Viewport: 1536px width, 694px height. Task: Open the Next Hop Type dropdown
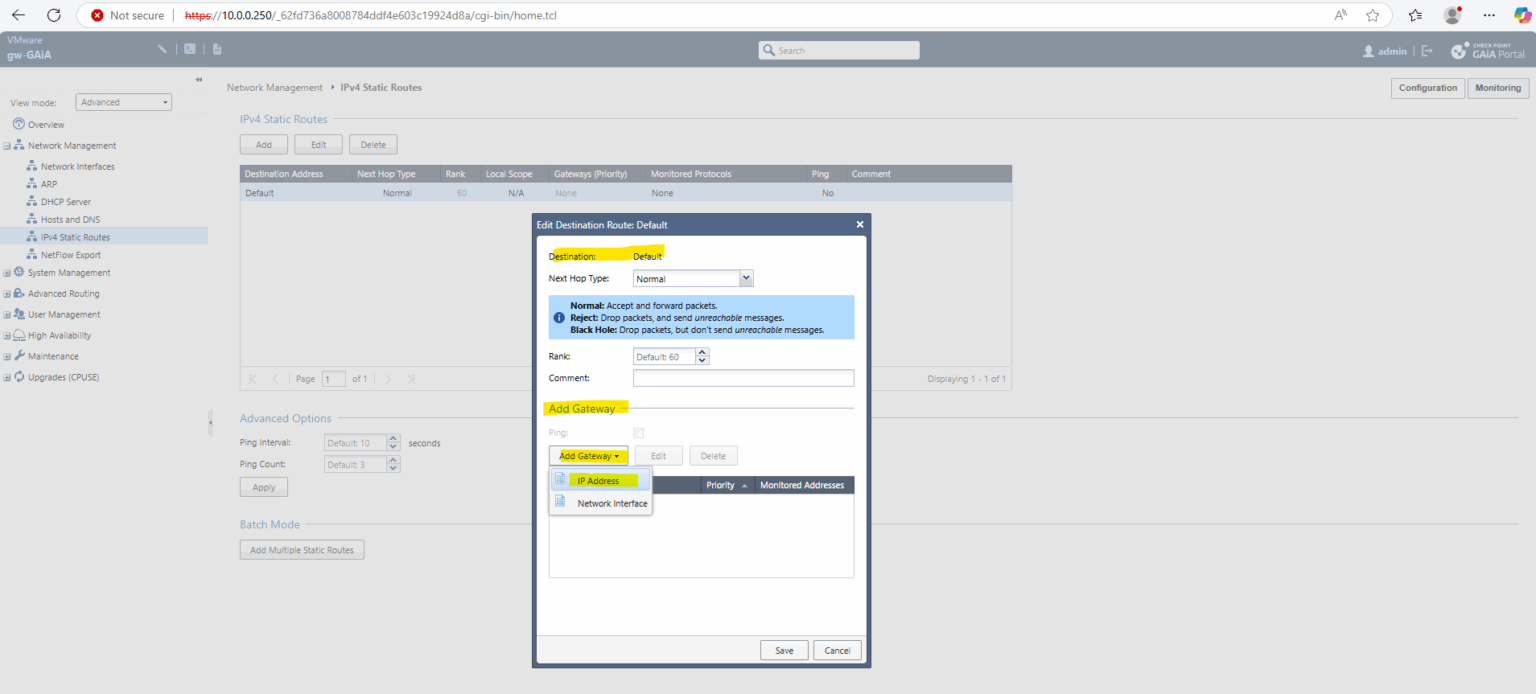click(x=745, y=277)
